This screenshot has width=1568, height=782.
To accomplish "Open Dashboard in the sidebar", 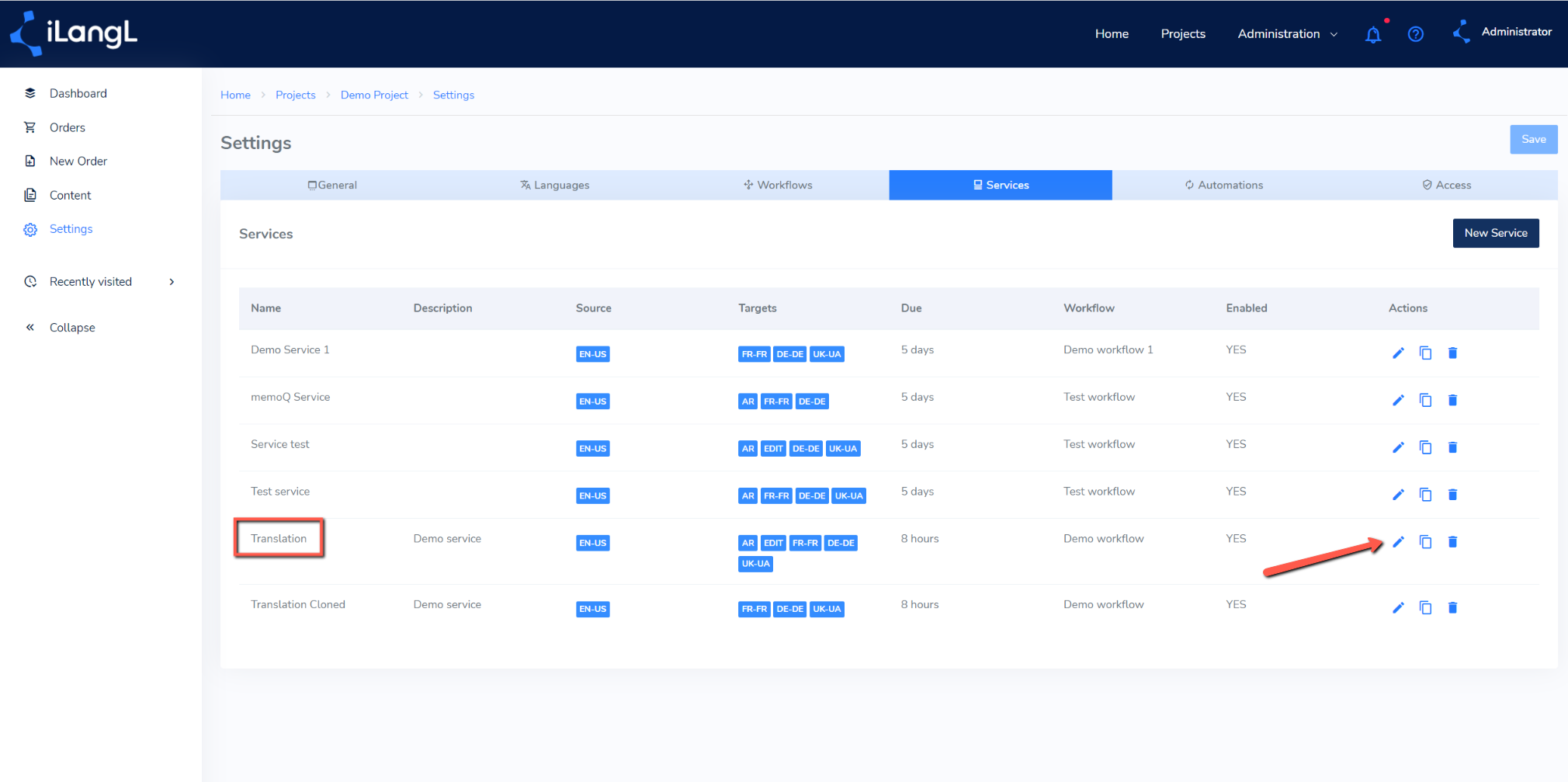I will click(78, 93).
